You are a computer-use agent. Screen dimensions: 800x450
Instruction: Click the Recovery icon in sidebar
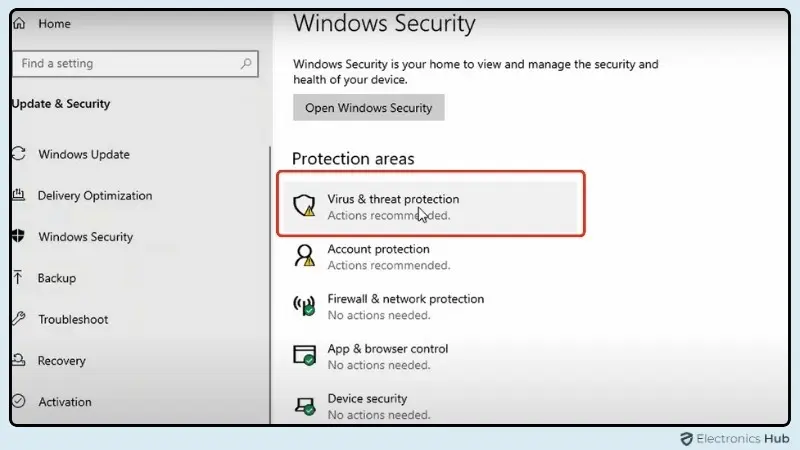(x=17, y=361)
